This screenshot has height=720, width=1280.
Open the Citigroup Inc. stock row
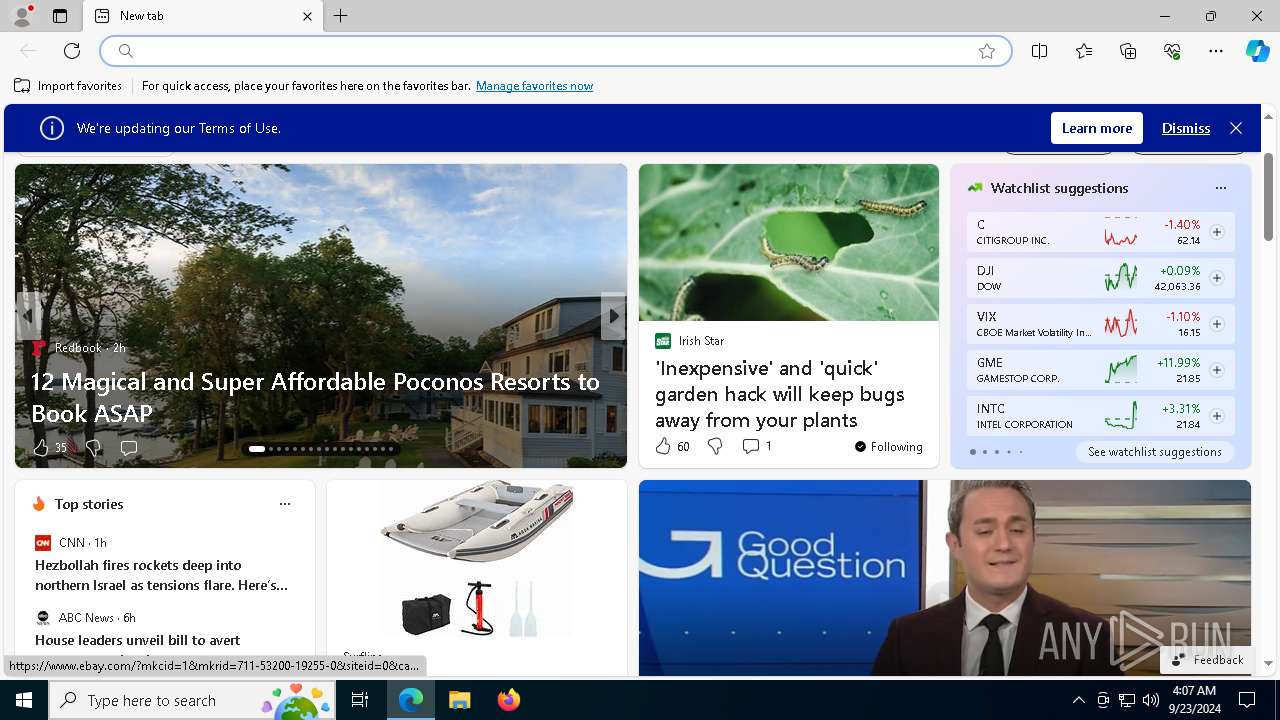point(1100,232)
